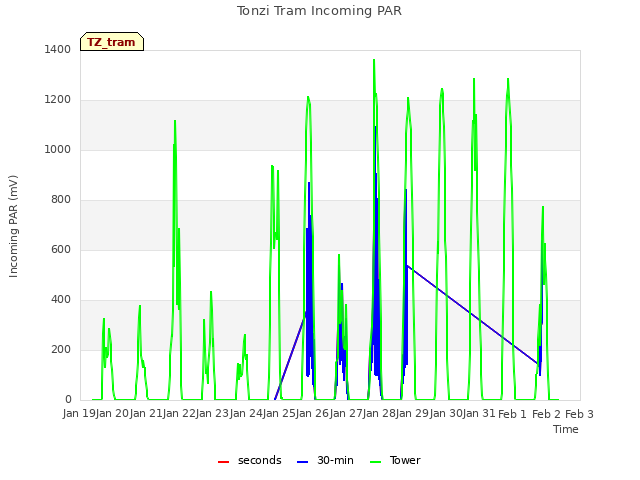Click the blue 30-min legend swatch
The width and height of the screenshot is (640, 480).
(x=302, y=462)
